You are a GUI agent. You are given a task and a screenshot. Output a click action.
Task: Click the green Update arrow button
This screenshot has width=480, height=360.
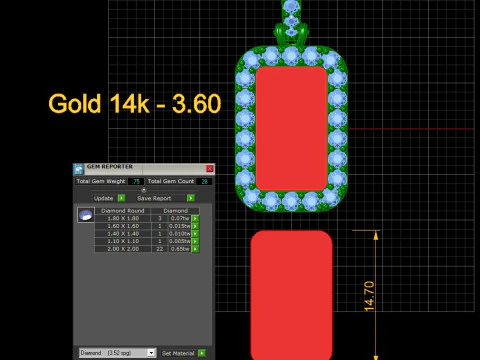click(122, 198)
